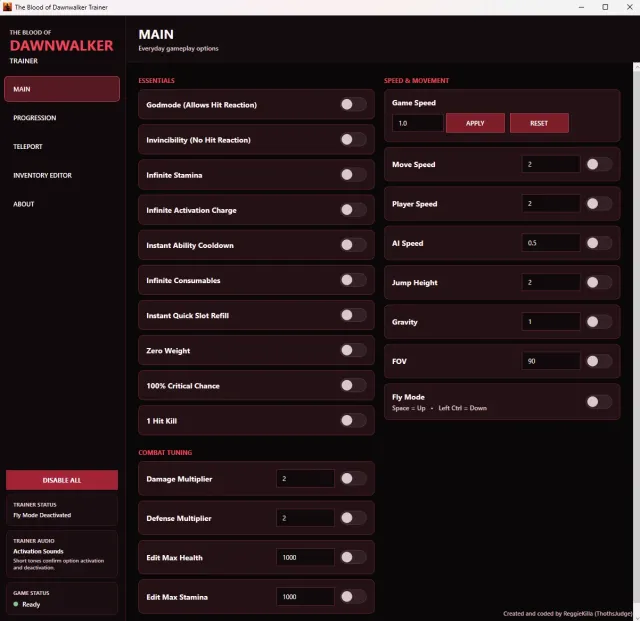Click the FOV value field
Screen dimensions: 640x621
point(551,361)
